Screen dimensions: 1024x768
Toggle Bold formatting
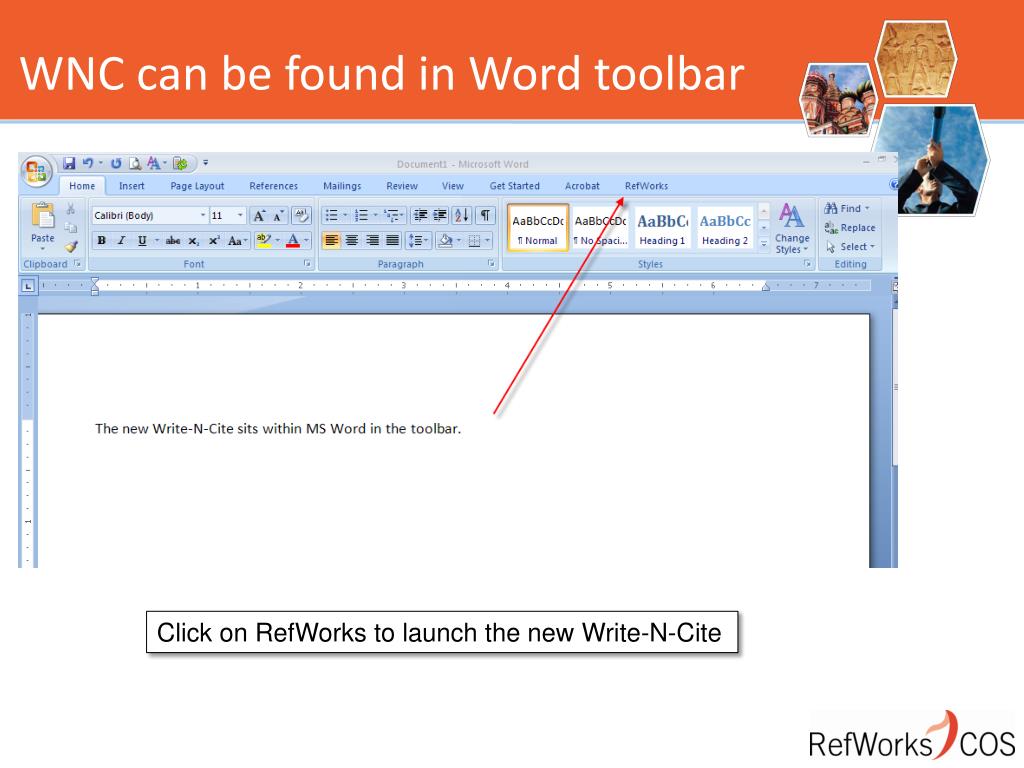click(101, 241)
